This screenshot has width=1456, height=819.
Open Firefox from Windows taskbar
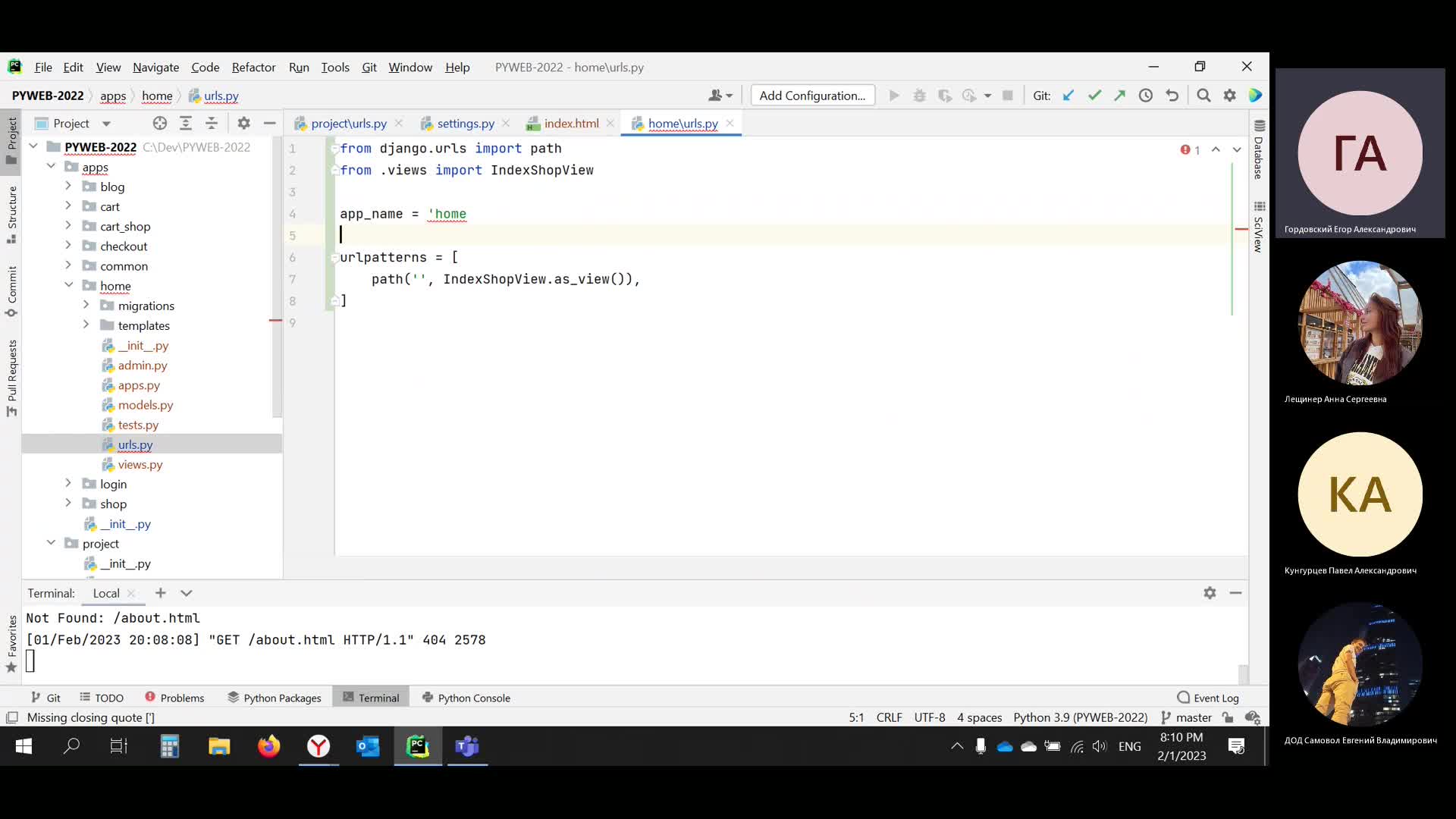pos(268,746)
